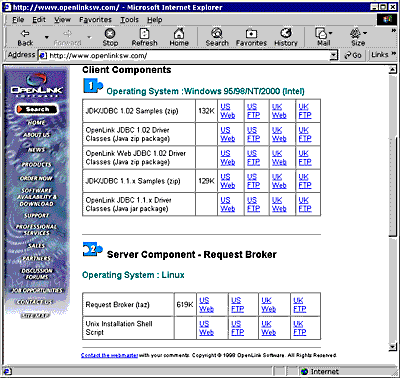Image resolution: width=400 pixels, height=378 pixels.
Task: Click the Back toolbar button
Action: pos(25,37)
